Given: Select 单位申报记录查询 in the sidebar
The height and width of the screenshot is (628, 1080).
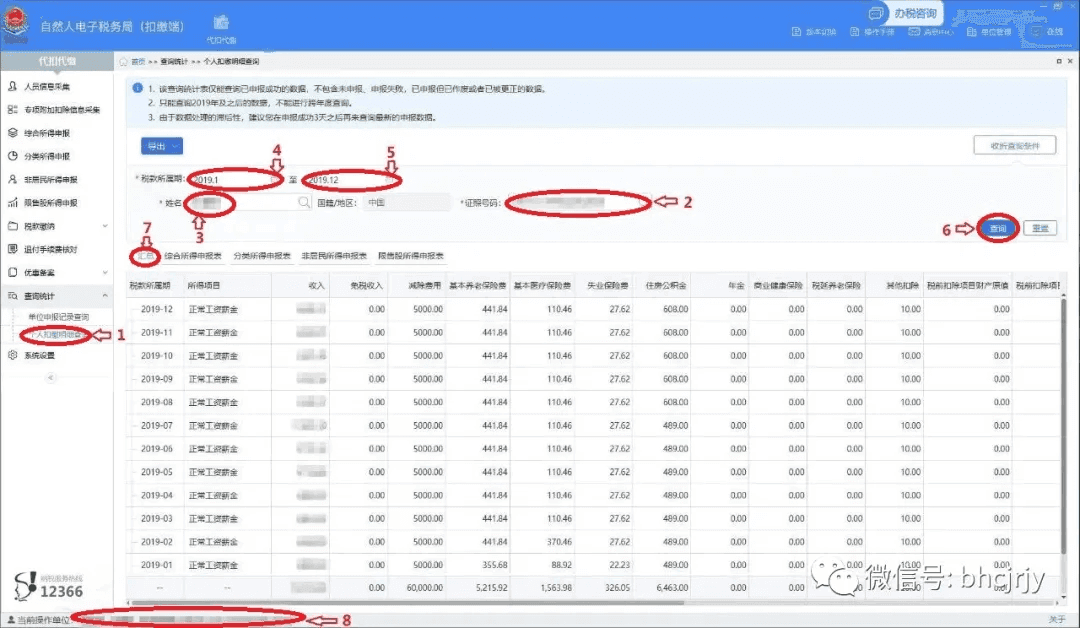Looking at the screenshot, I should point(59,317).
